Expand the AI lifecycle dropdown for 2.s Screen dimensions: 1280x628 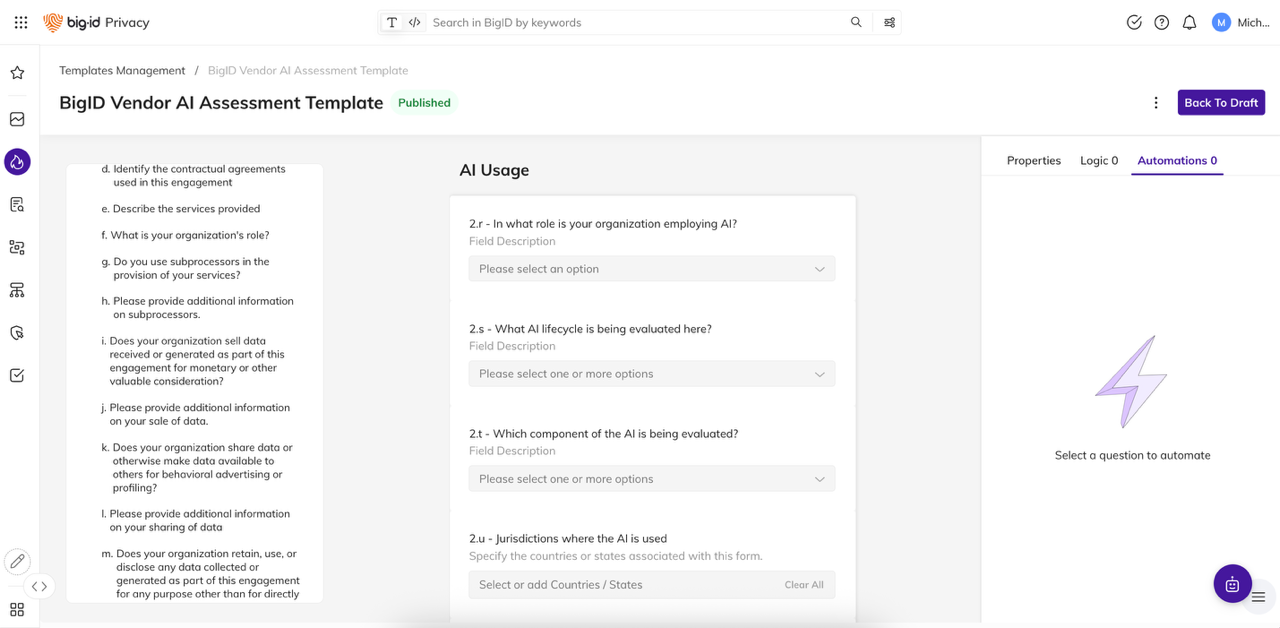(651, 374)
